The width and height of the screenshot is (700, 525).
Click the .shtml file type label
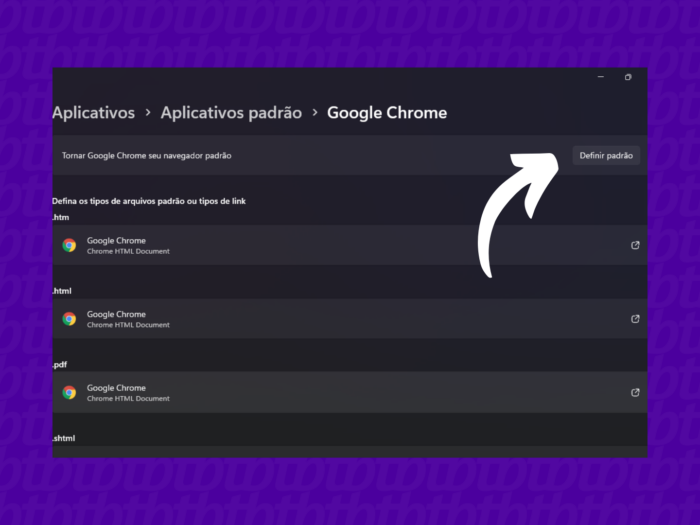click(64, 438)
